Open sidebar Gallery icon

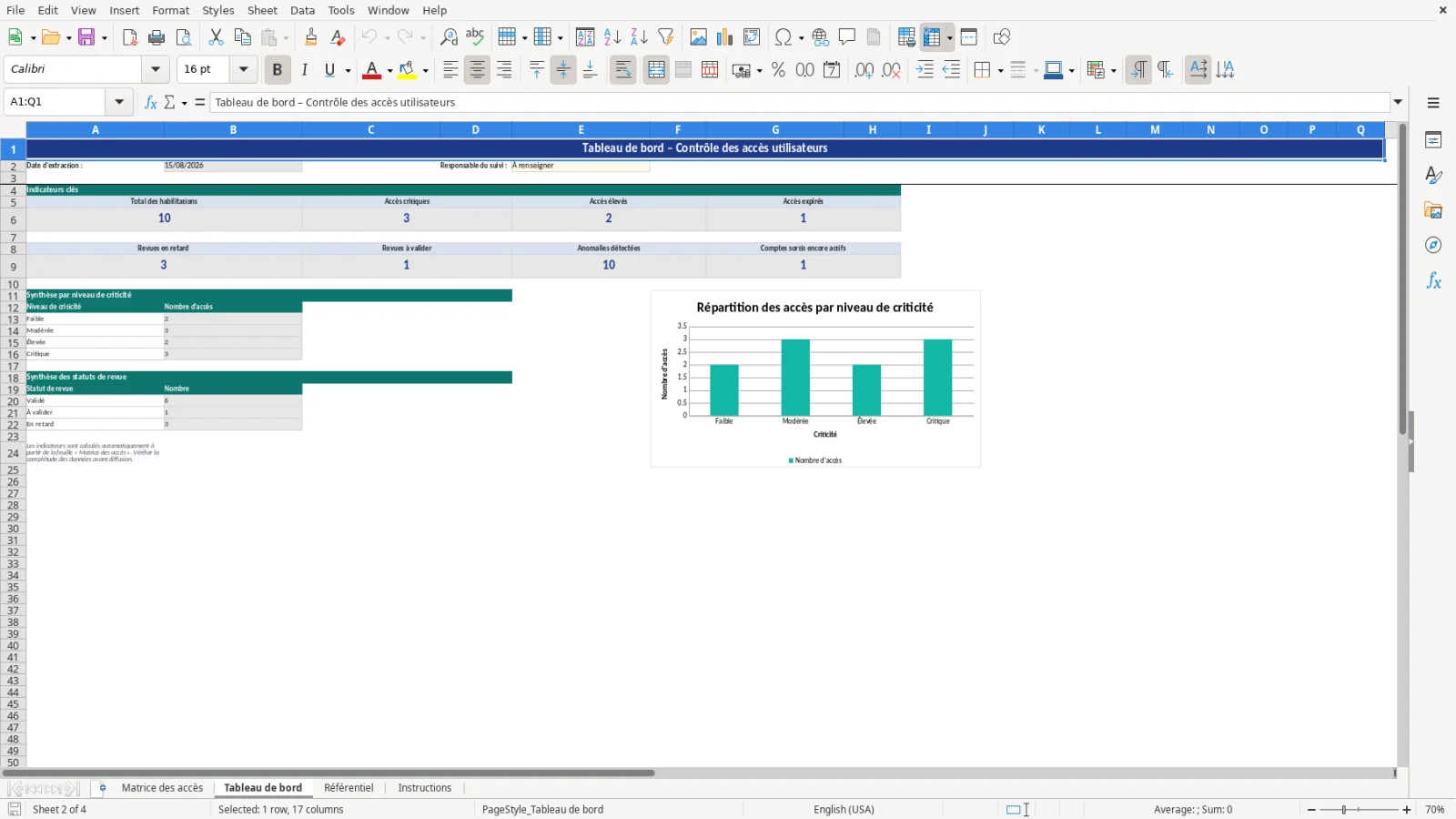1433,210
